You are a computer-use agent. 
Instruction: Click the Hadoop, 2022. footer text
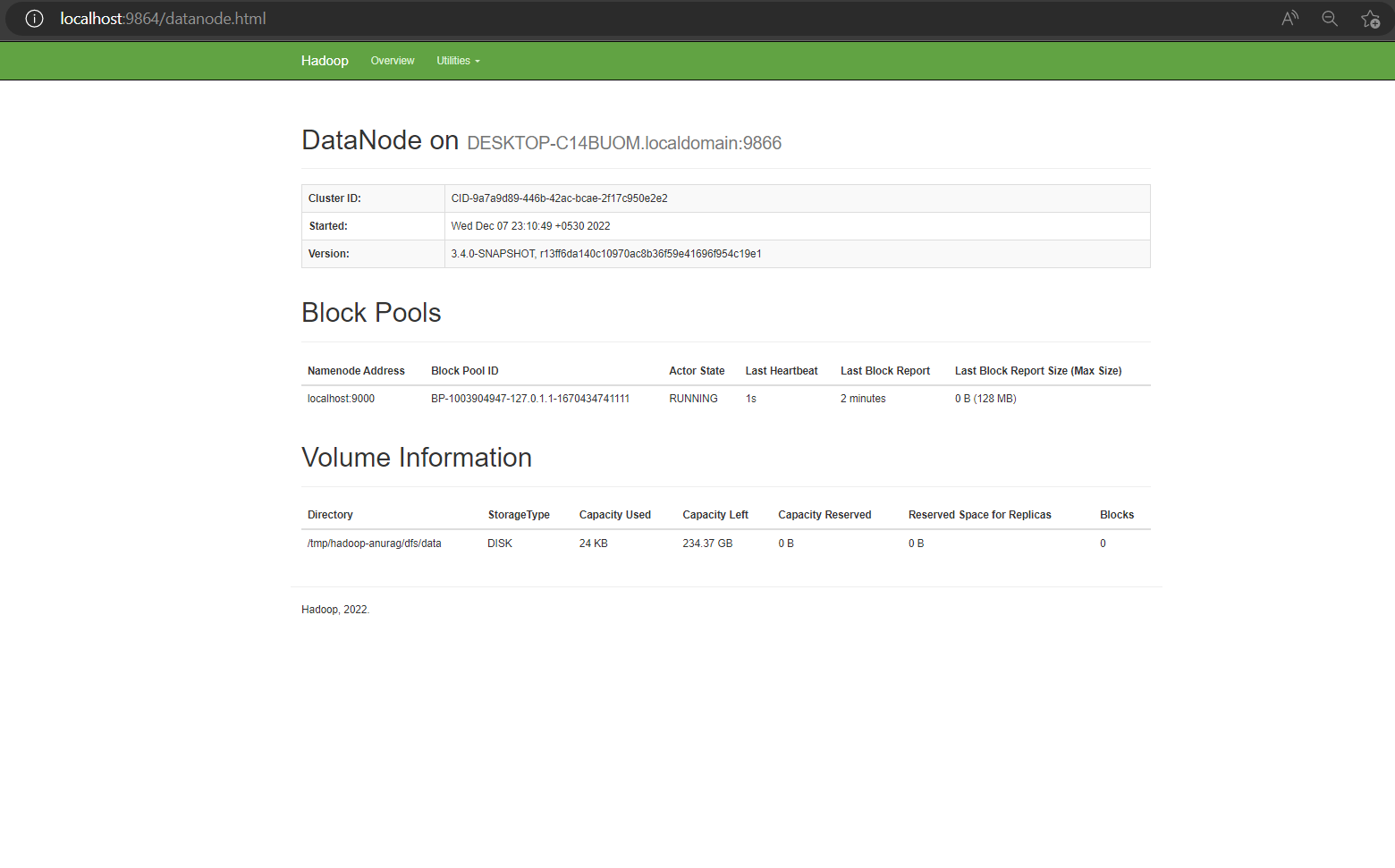335,610
